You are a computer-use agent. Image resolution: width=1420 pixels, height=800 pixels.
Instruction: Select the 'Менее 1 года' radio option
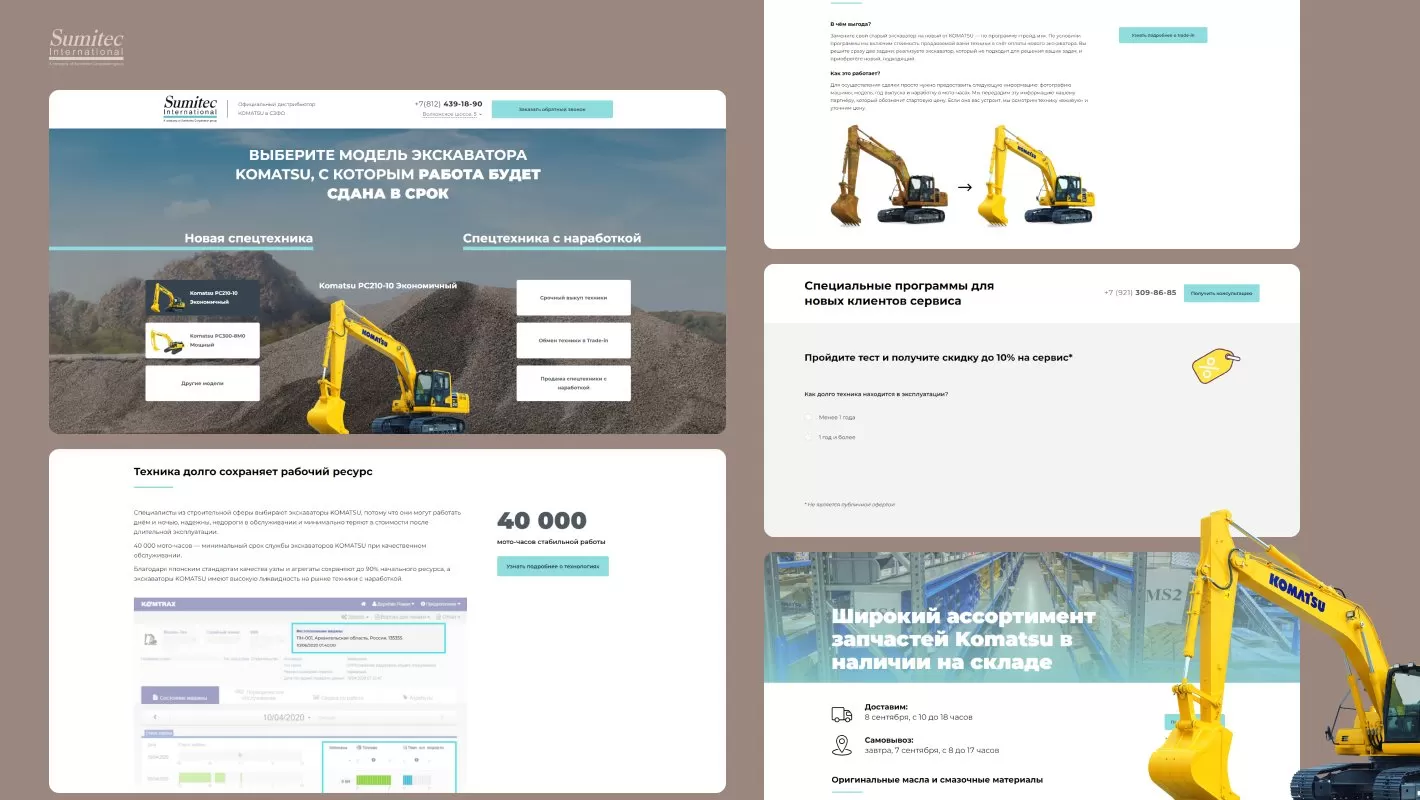[x=809, y=417]
